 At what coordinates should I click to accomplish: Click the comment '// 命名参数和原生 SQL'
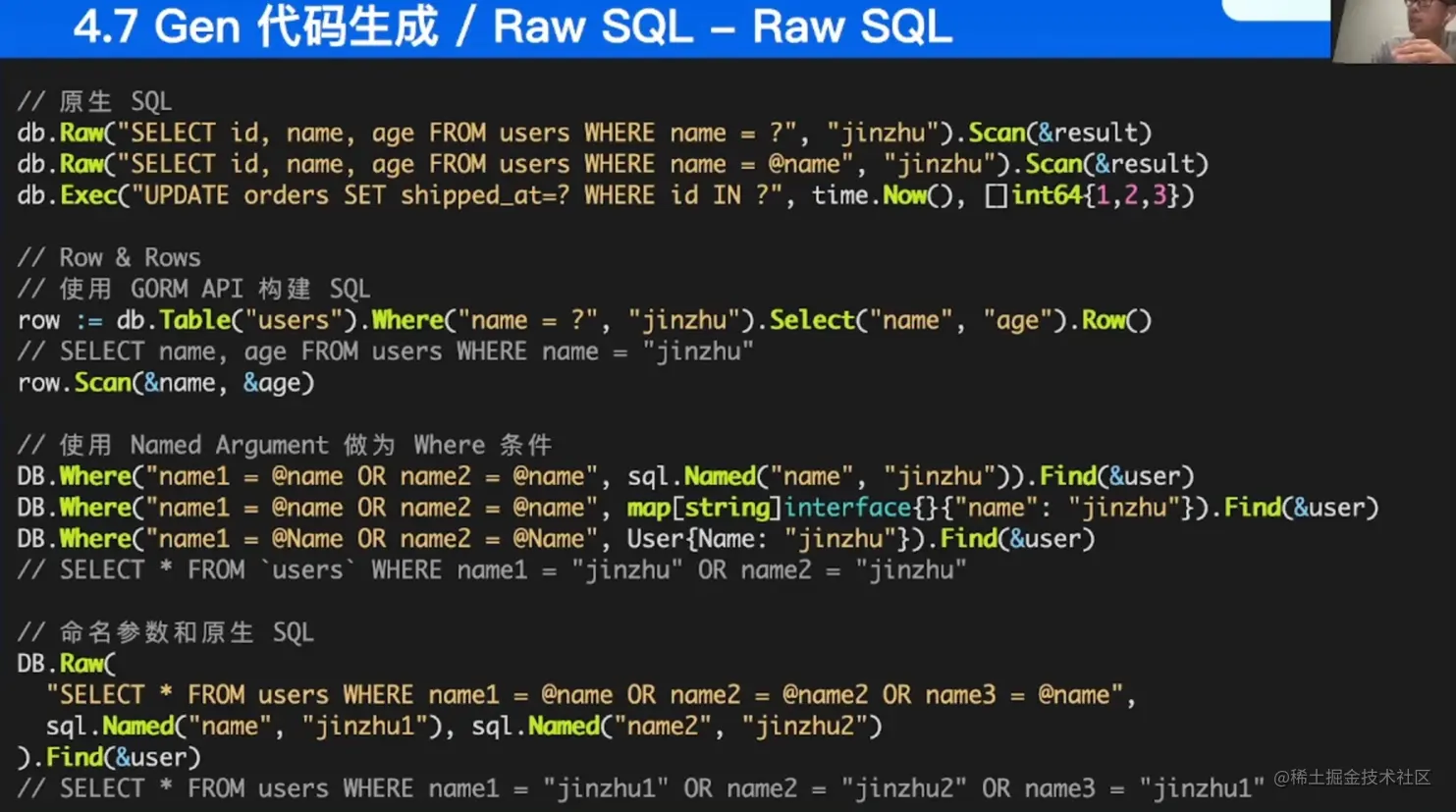click(x=166, y=633)
